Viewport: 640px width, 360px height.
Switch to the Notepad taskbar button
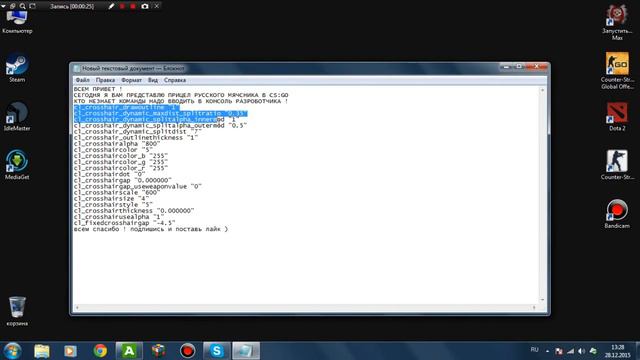click(x=246, y=351)
